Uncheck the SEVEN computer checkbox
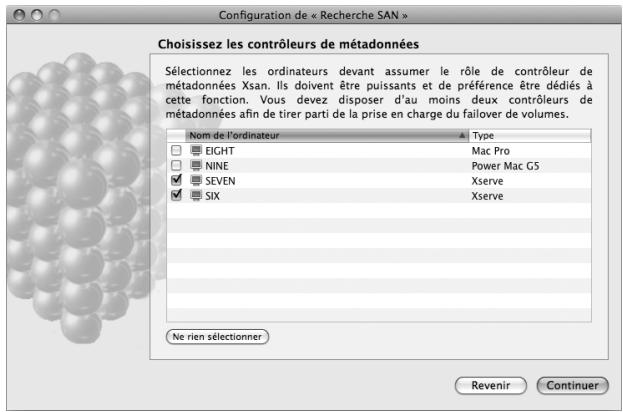 click(176, 180)
